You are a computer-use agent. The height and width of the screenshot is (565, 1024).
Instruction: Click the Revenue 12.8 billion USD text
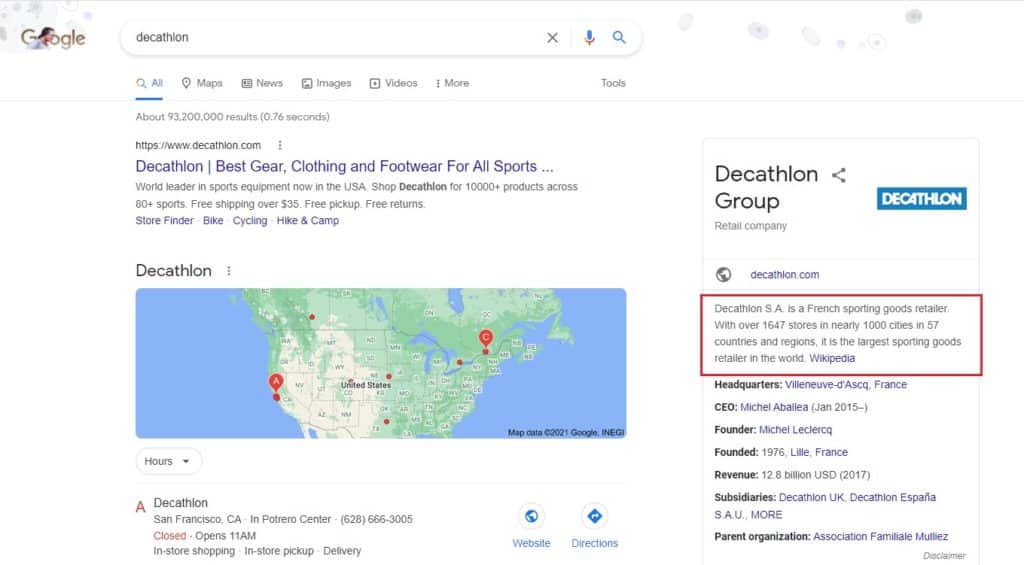click(x=792, y=475)
